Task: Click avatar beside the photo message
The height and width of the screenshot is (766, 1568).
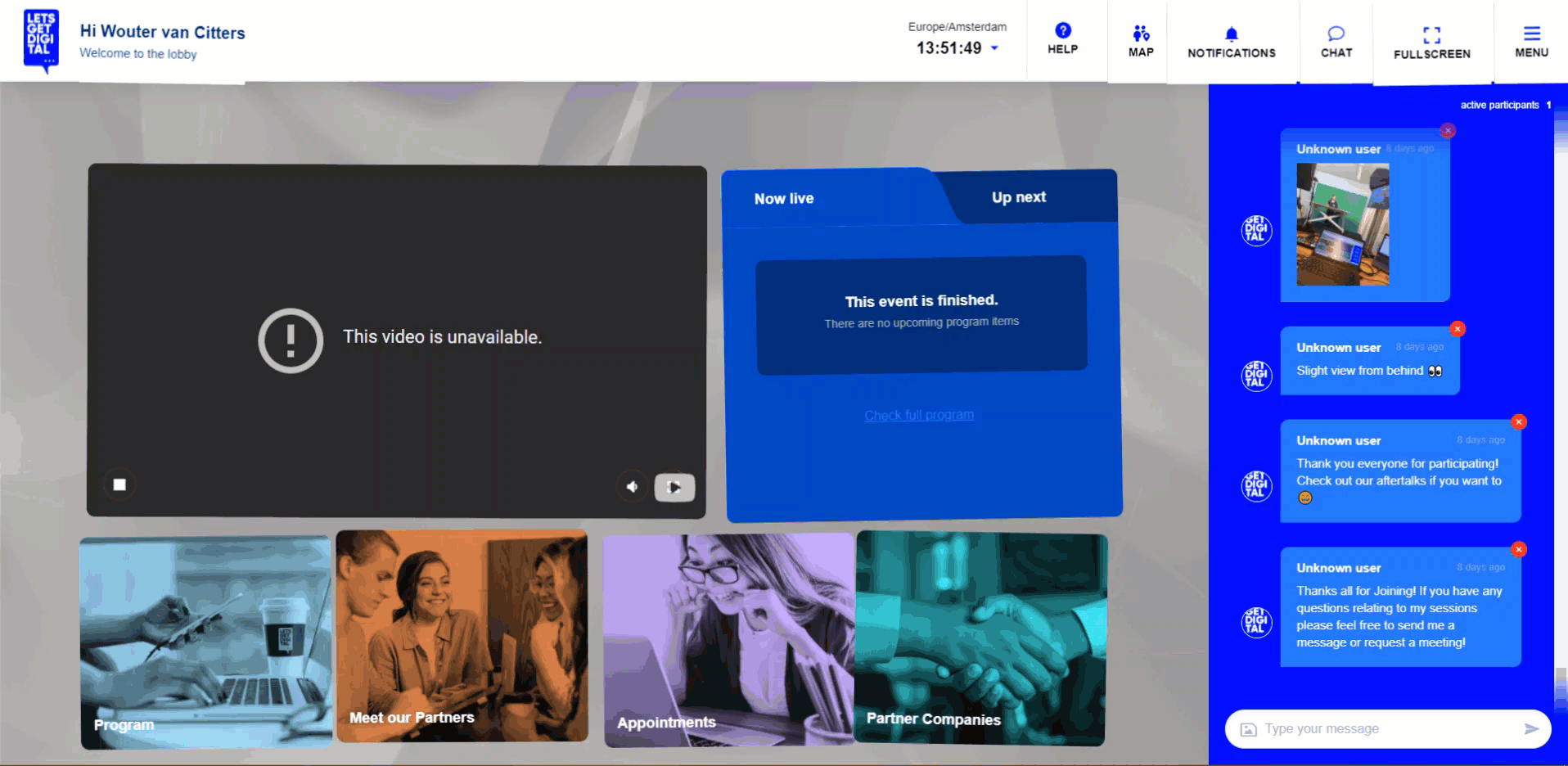Action: point(1256,230)
